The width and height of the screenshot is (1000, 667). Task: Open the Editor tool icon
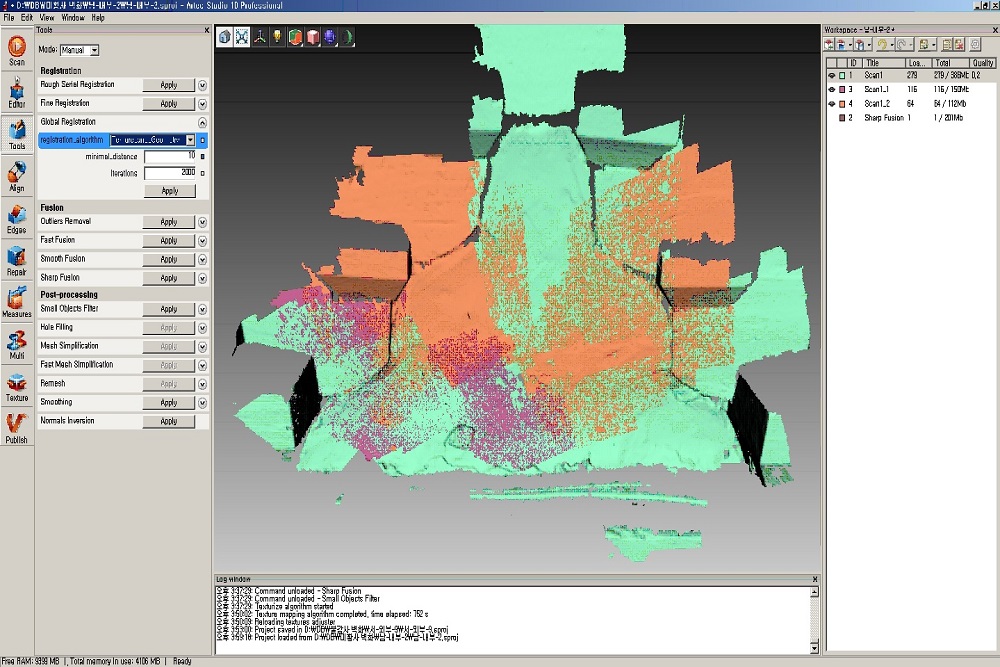17,93
